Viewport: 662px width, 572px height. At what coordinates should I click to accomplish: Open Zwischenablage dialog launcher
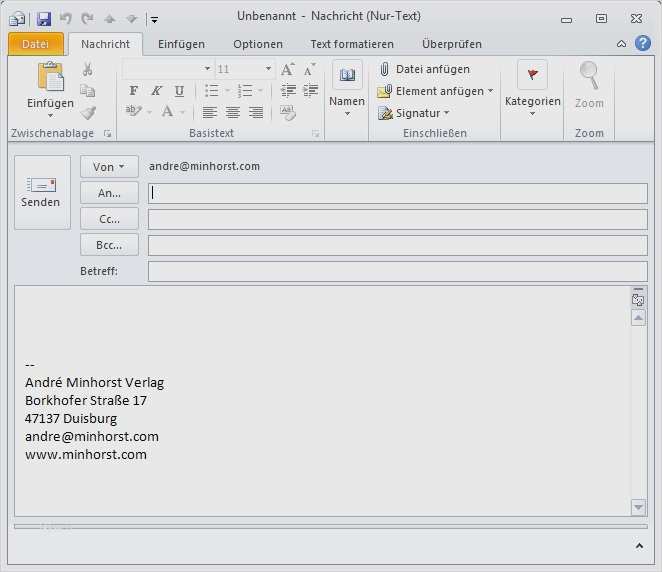click(108, 133)
